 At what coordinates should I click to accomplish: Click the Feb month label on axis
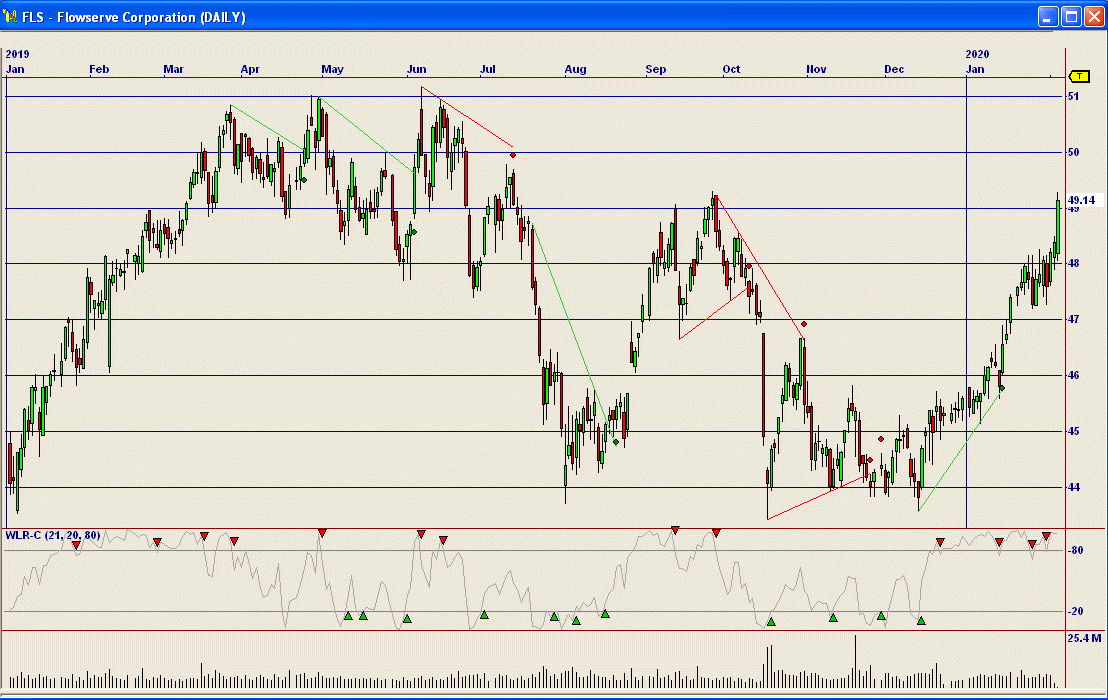(99, 69)
